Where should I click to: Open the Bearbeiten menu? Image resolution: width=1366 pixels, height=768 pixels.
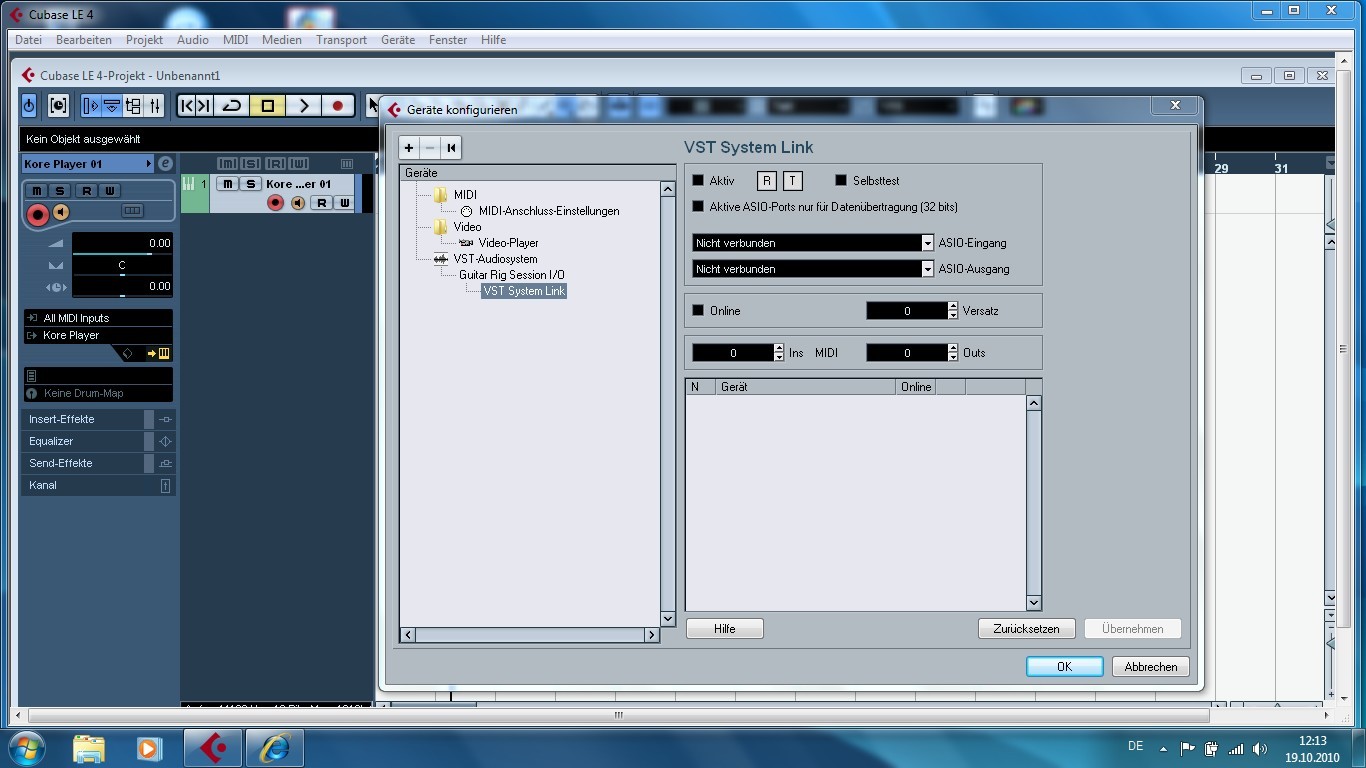click(84, 40)
